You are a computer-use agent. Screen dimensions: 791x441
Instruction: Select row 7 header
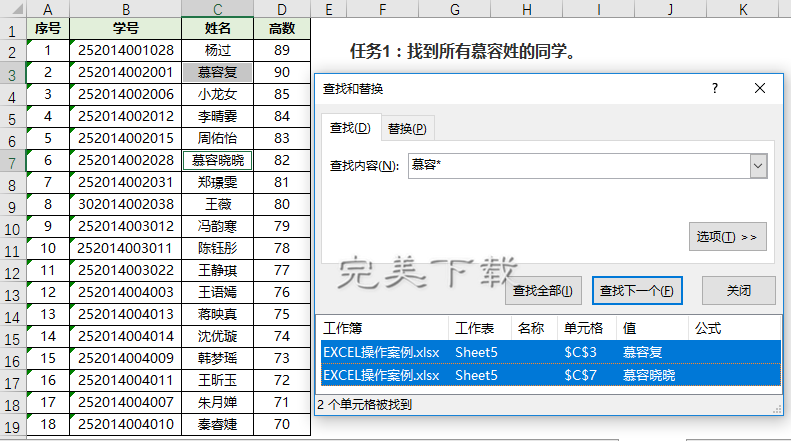[x=13, y=163]
